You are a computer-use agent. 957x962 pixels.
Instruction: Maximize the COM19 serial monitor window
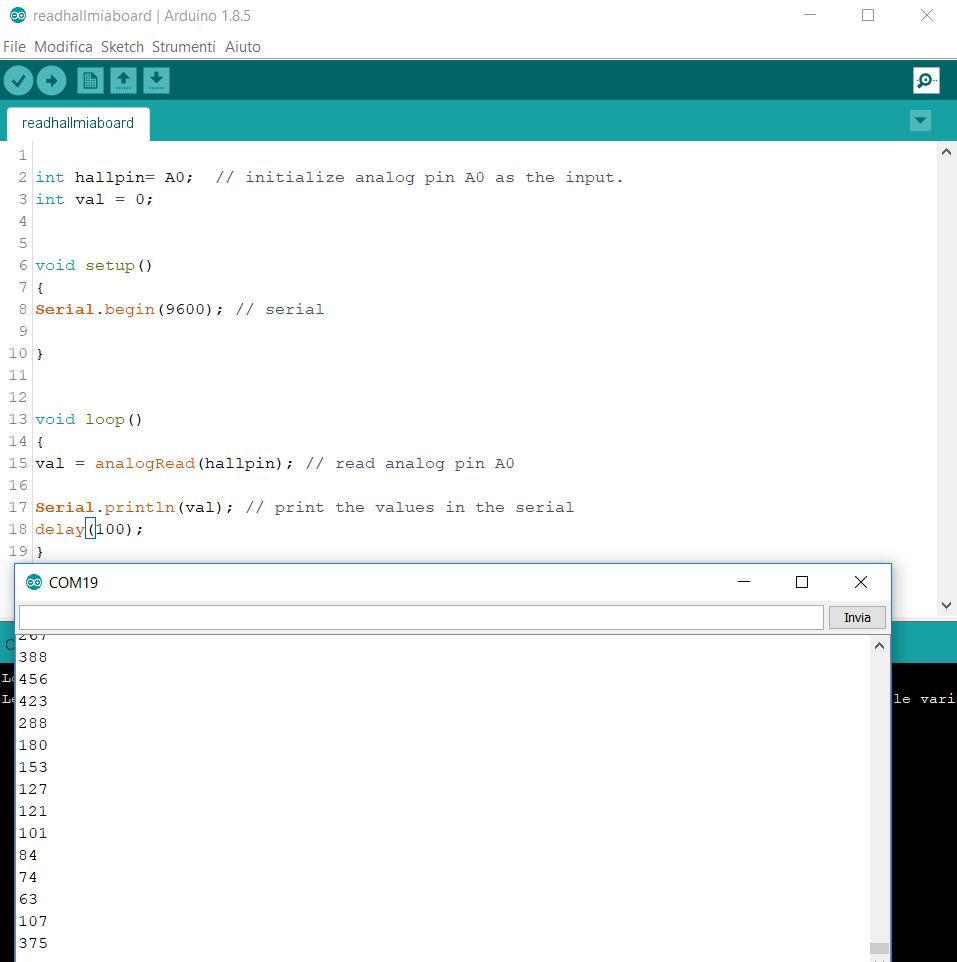pyautogui.click(x=801, y=582)
